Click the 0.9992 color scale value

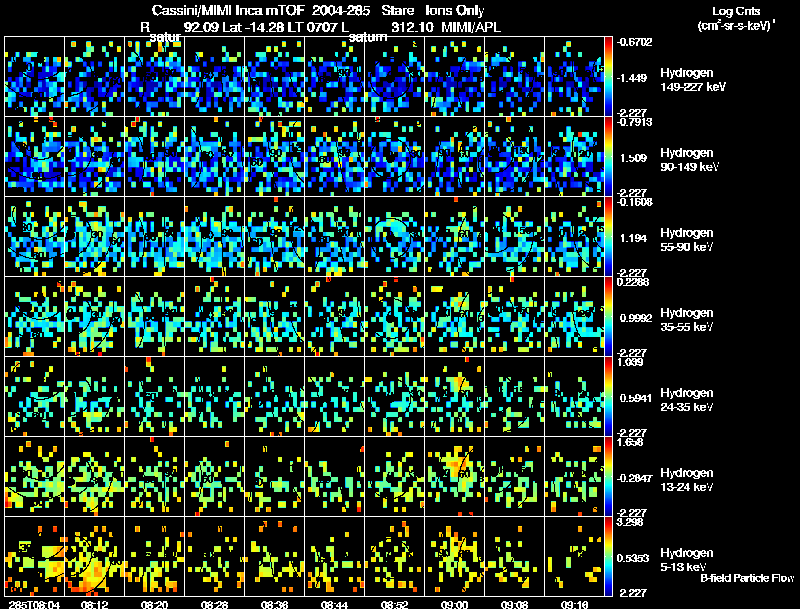tap(635, 318)
